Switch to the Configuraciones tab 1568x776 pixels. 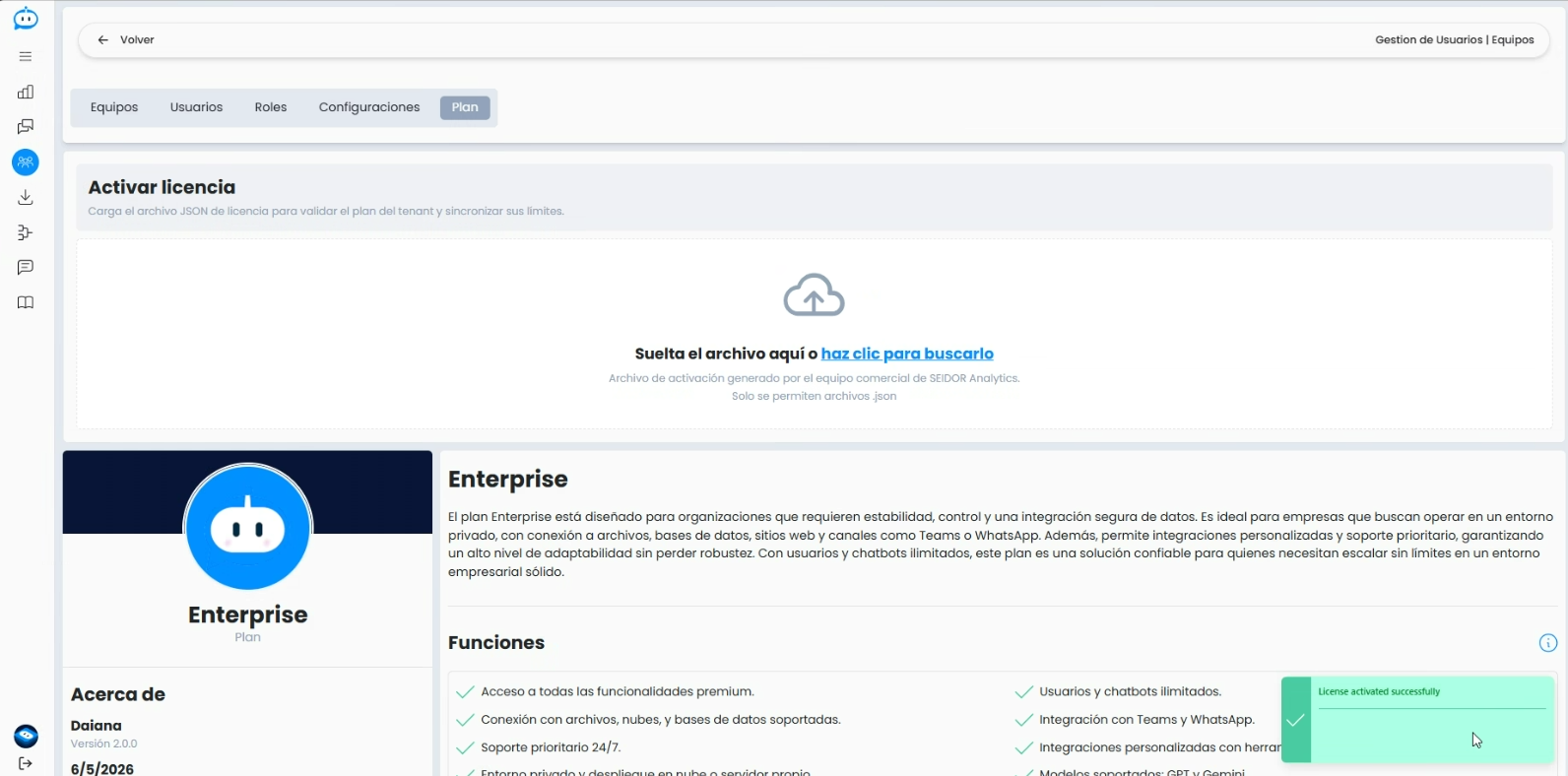click(369, 107)
